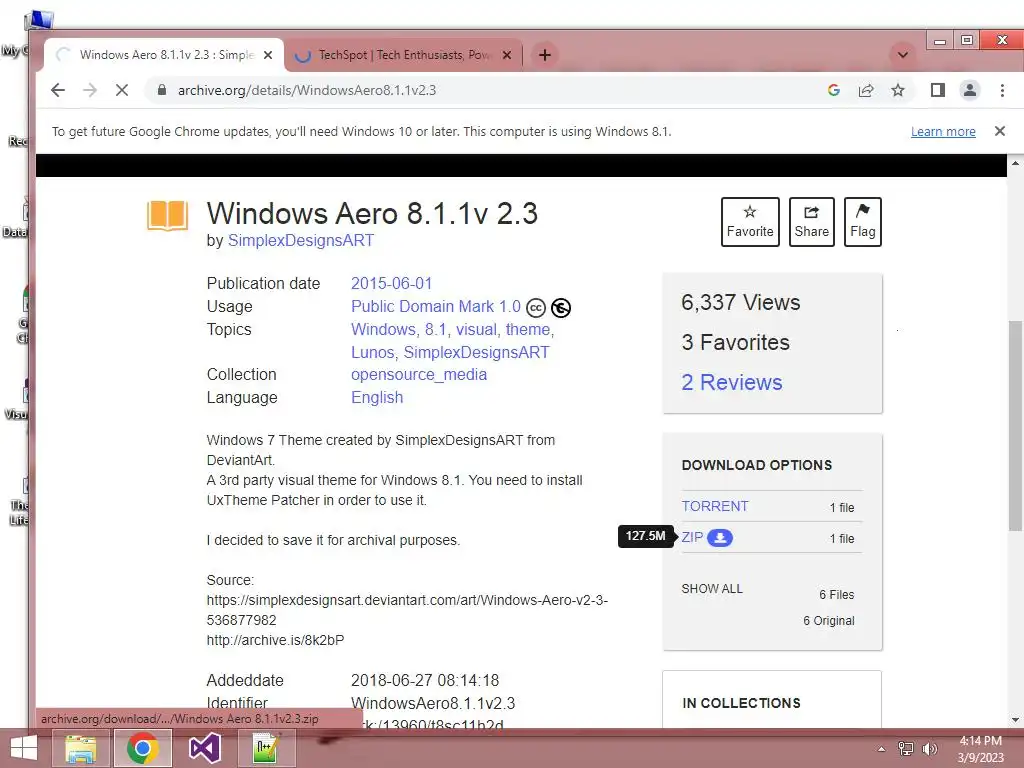Image resolution: width=1024 pixels, height=768 pixels.
Task: Close the Windows Aero 8.1.1v tab
Action: (x=268, y=56)
